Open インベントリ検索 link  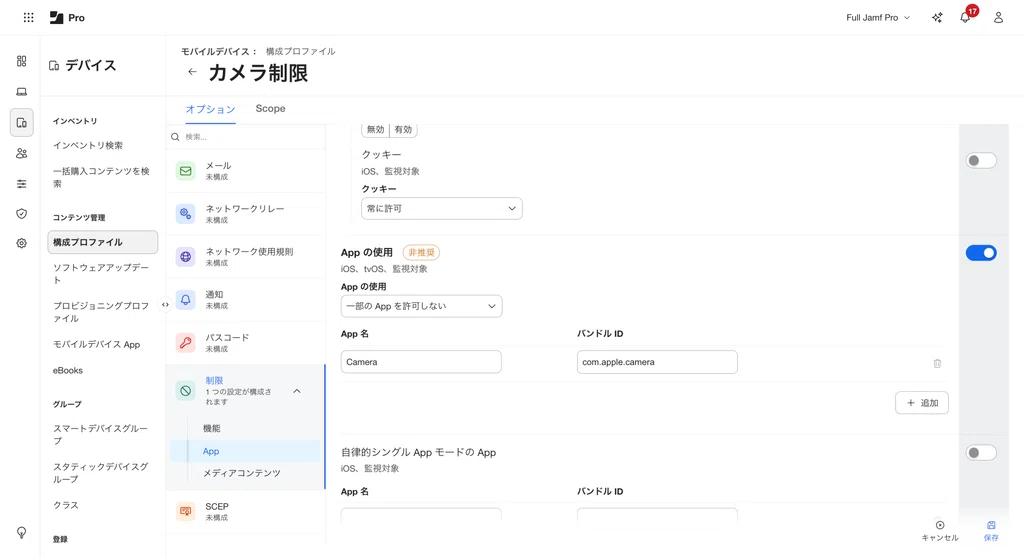point(88,145)
